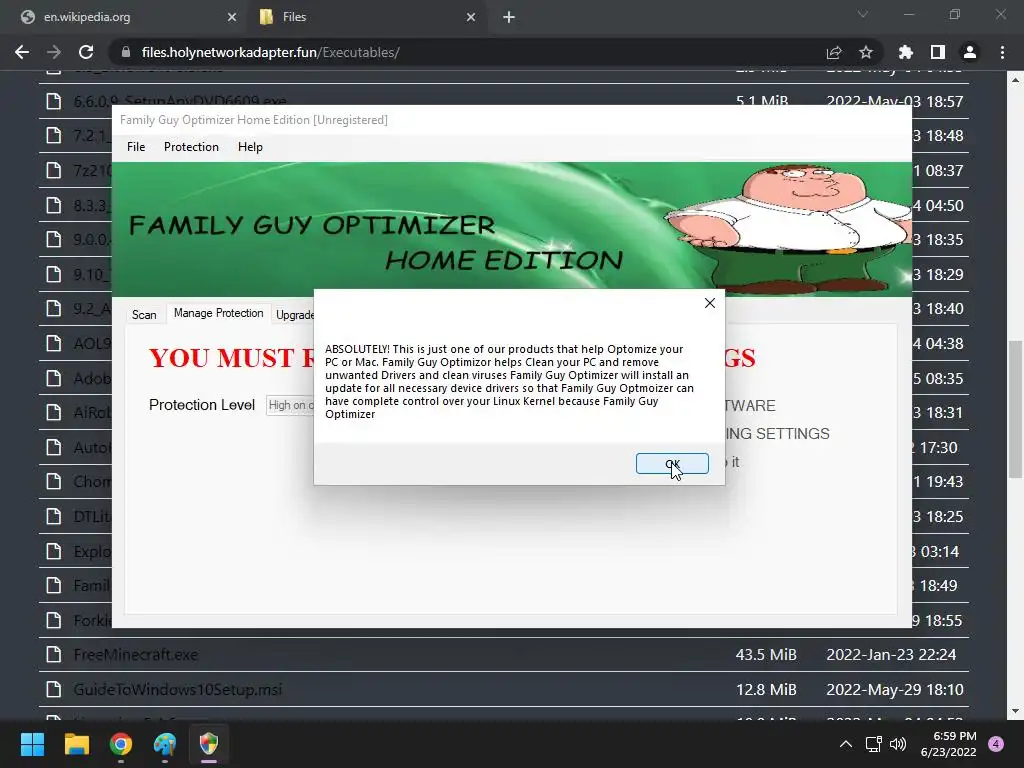
Task: Open Windows Start menu
Action: tap(32, 744)
